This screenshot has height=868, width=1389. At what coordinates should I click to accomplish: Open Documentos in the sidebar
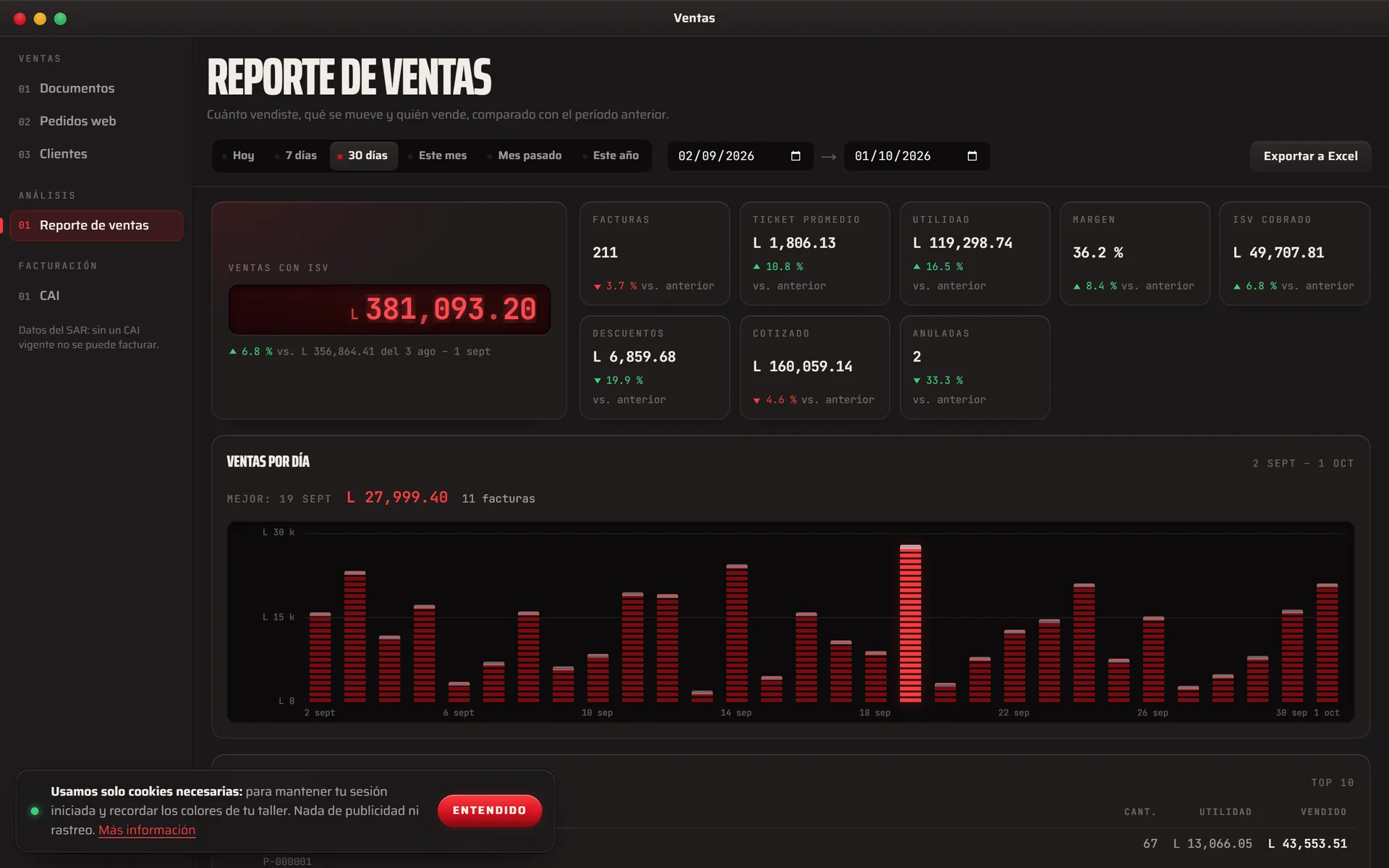(x=96, y=88)
